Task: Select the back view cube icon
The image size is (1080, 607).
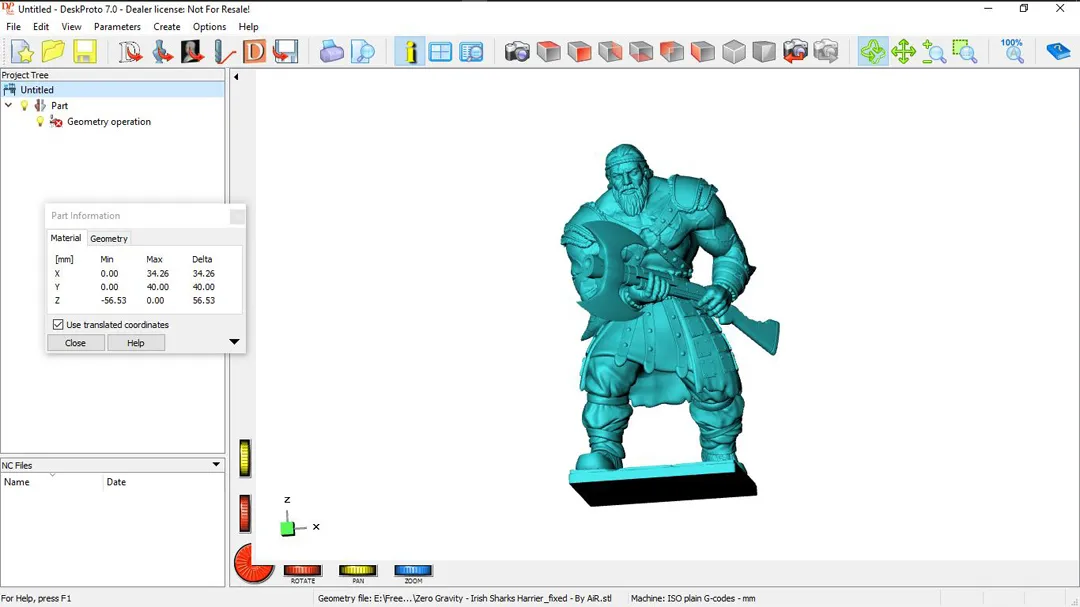Action: coord(610,52)
